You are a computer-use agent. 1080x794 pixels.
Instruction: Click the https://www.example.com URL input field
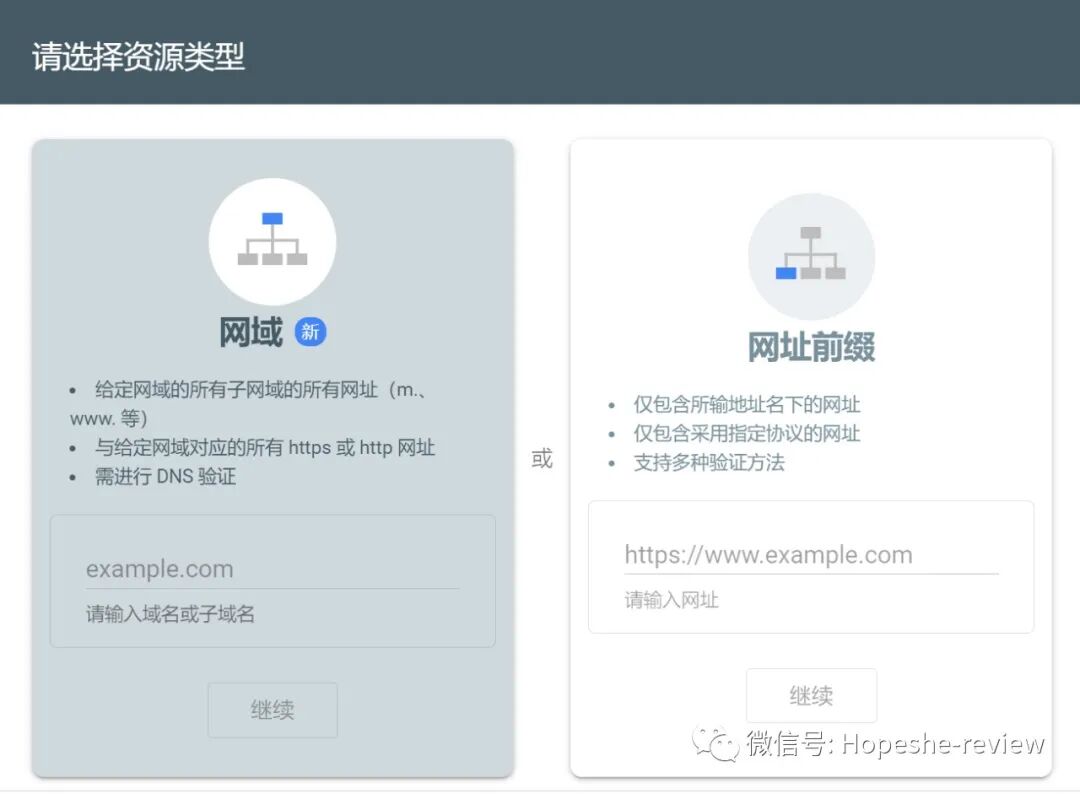coord(811,554)
